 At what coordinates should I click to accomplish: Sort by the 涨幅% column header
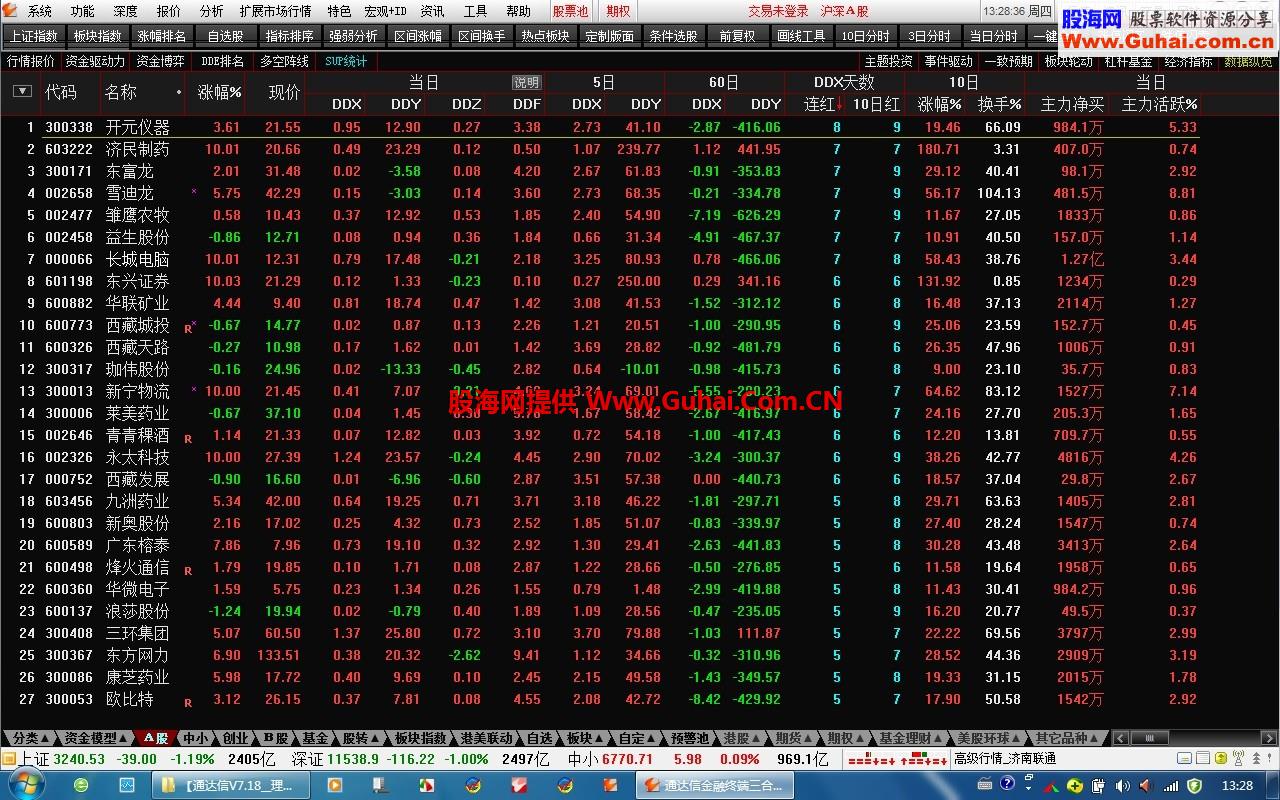pos(219,92)
